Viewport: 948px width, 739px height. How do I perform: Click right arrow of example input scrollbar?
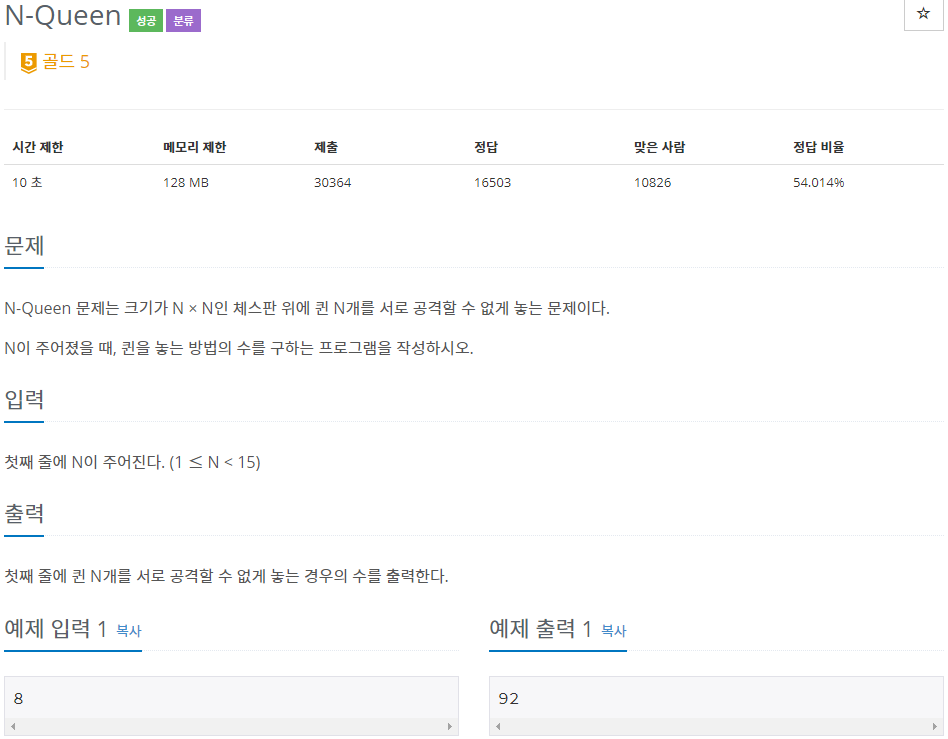(x=450, y=726)
